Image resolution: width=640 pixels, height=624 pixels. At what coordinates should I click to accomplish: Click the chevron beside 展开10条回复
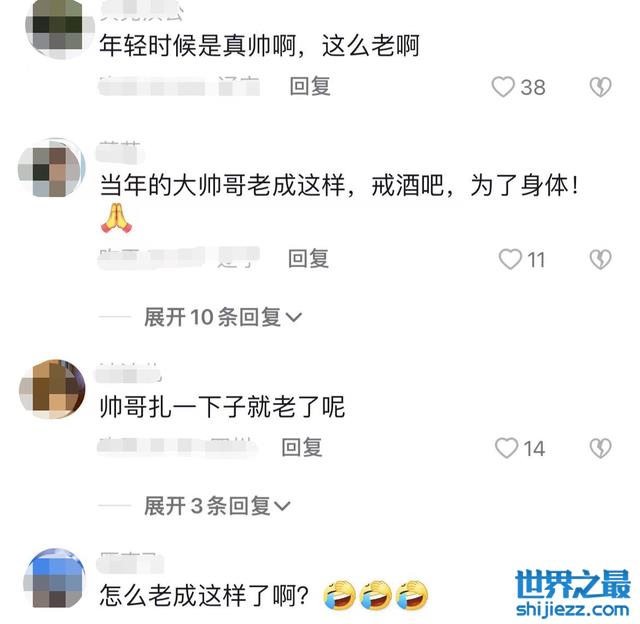[293, 317]
